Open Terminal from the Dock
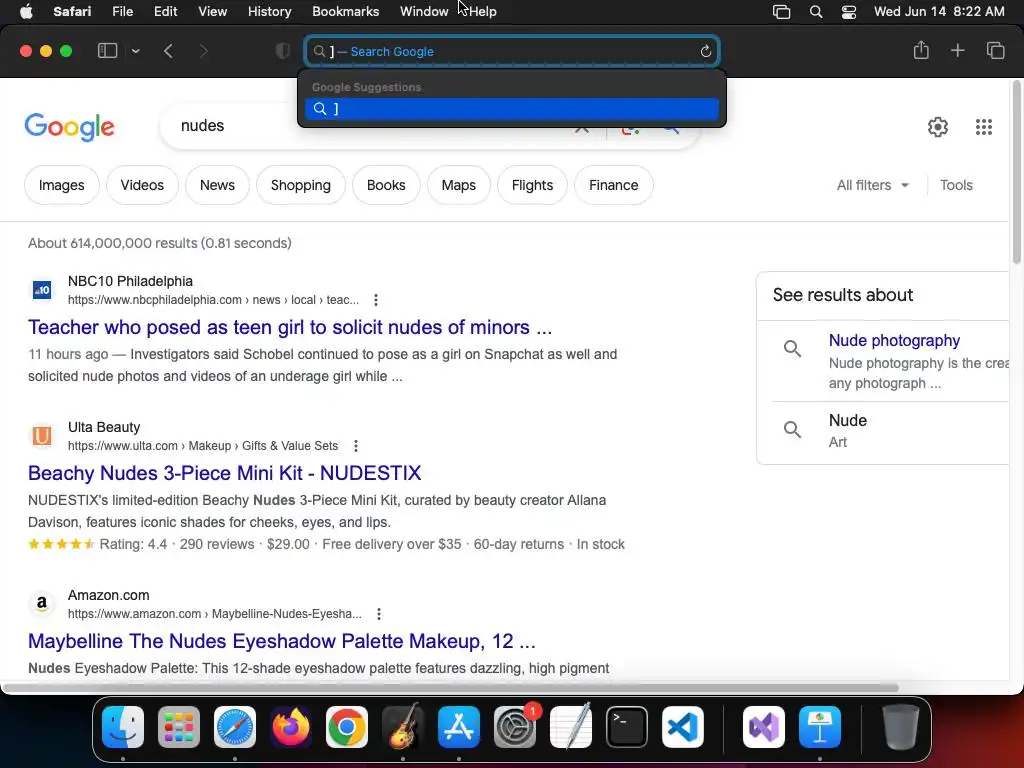The image size is (1024, 768). click(627, 727)
